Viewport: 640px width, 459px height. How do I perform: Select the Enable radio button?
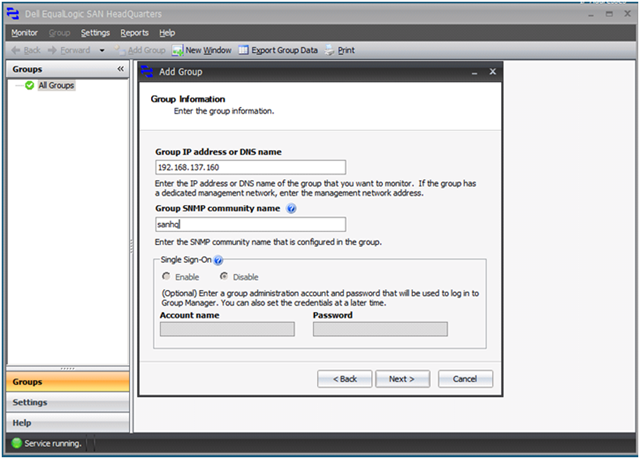point(166,276)
